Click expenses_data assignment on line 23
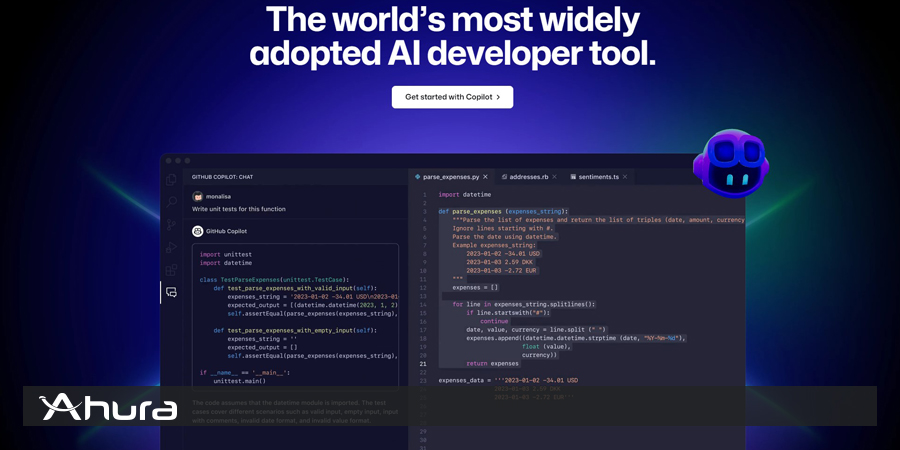This screenshot has height=450, width=900. coord(508,381)
